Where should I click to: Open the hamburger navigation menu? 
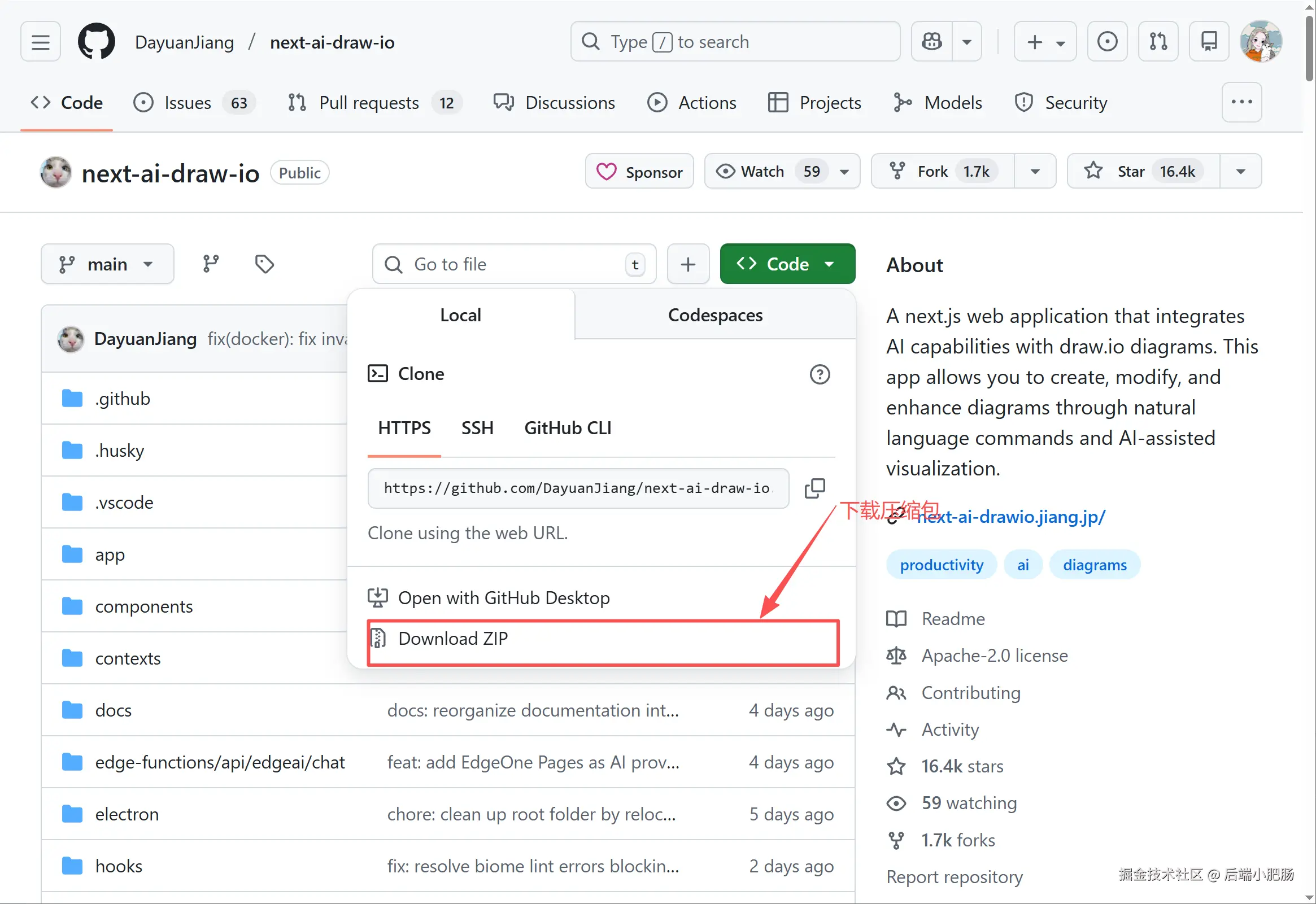[x=40, y=42]
